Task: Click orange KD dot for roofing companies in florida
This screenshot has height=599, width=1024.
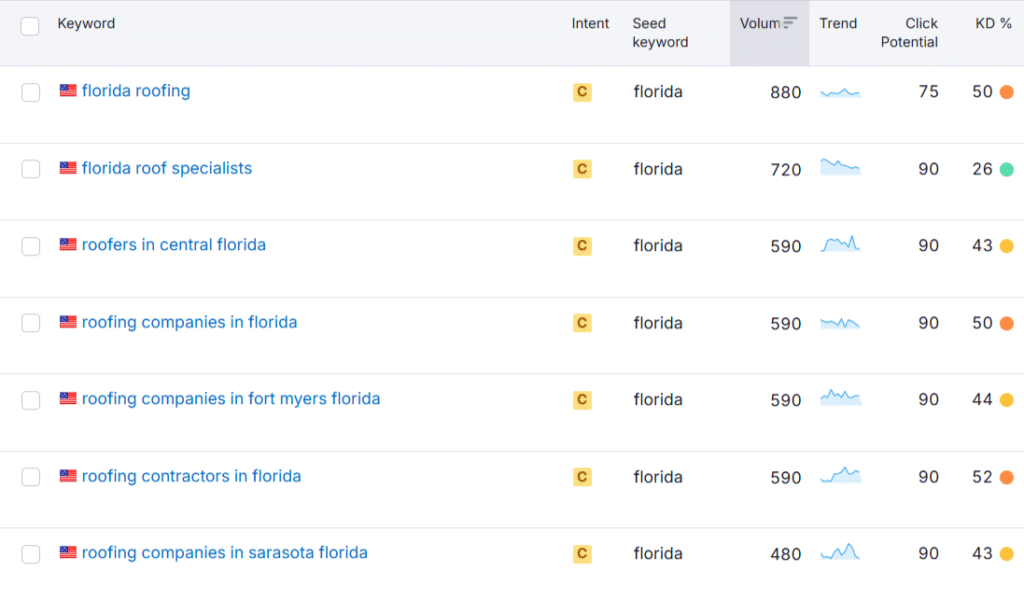Action: pyautogui.click(x=1007, y=323)
